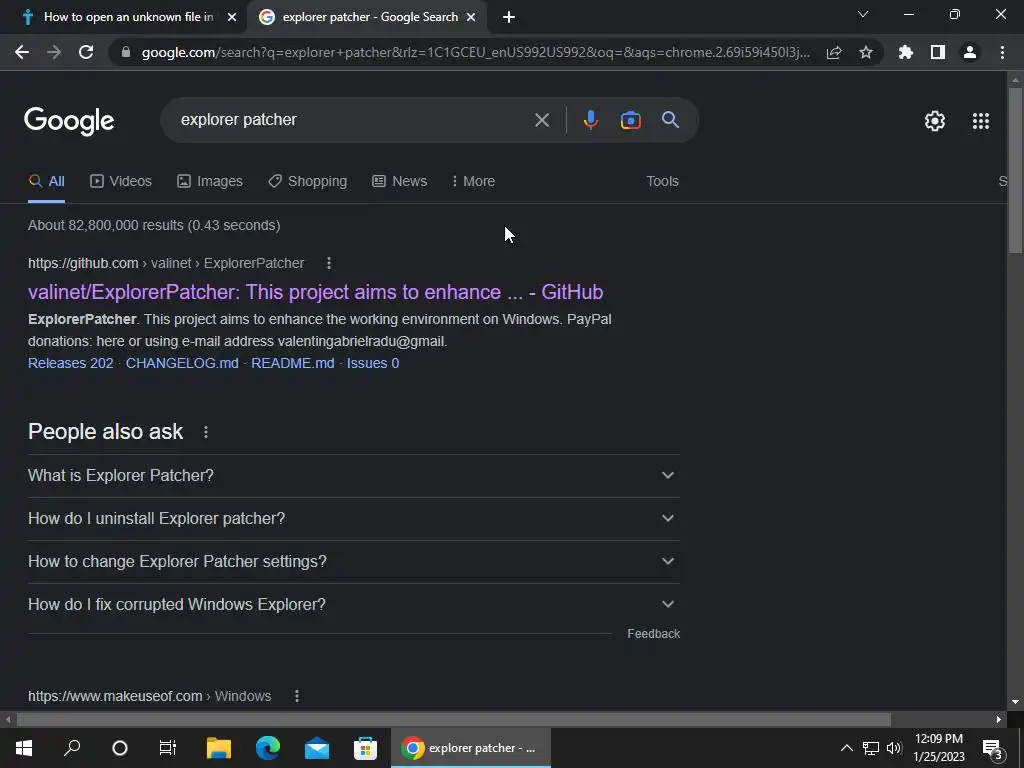Show hidden system tray icons
Screen dimensions: 1024x768
[x=846, y=748]
